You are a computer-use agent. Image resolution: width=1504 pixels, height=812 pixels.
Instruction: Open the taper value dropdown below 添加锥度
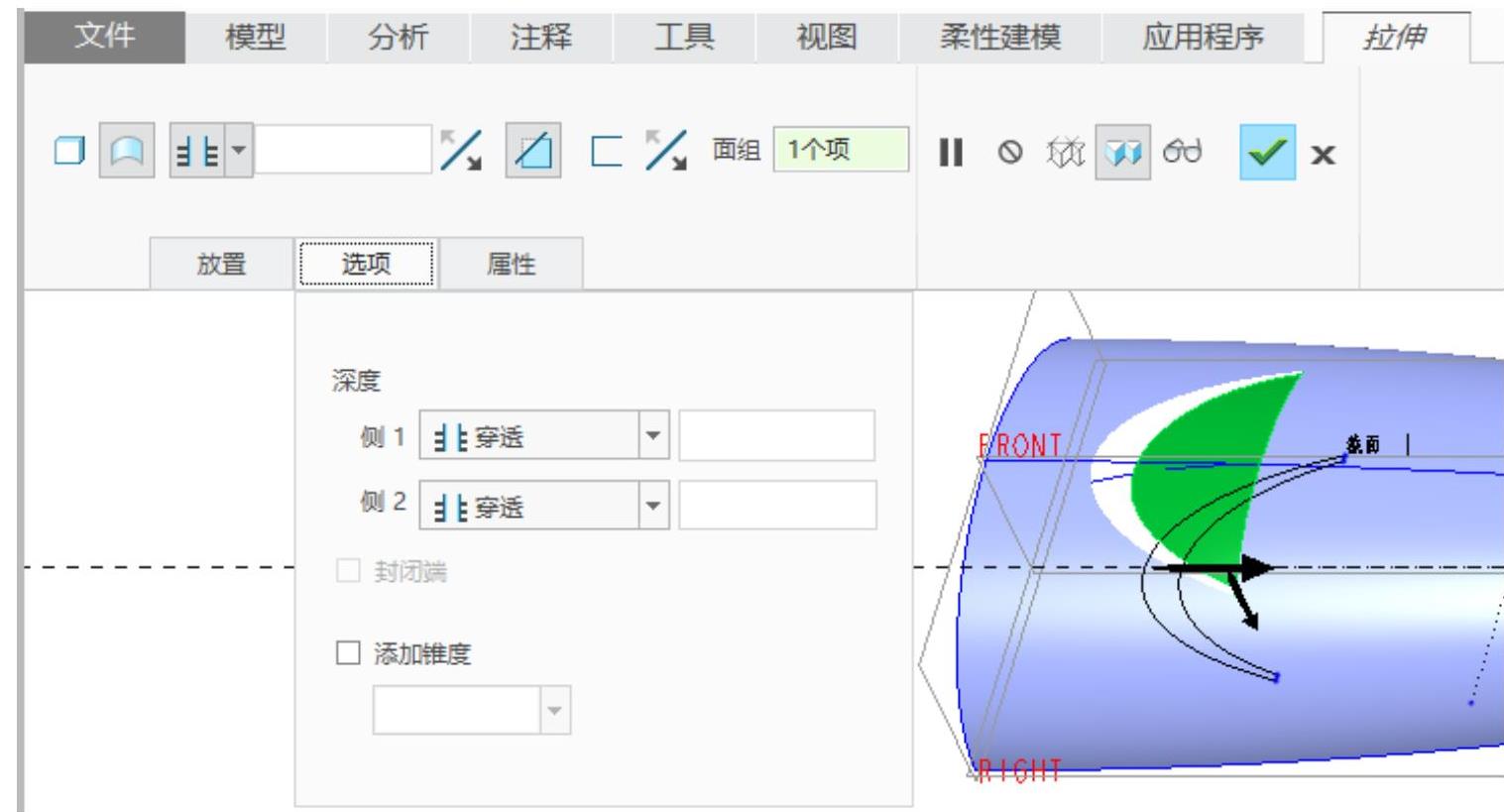click(x=472, y=710)
